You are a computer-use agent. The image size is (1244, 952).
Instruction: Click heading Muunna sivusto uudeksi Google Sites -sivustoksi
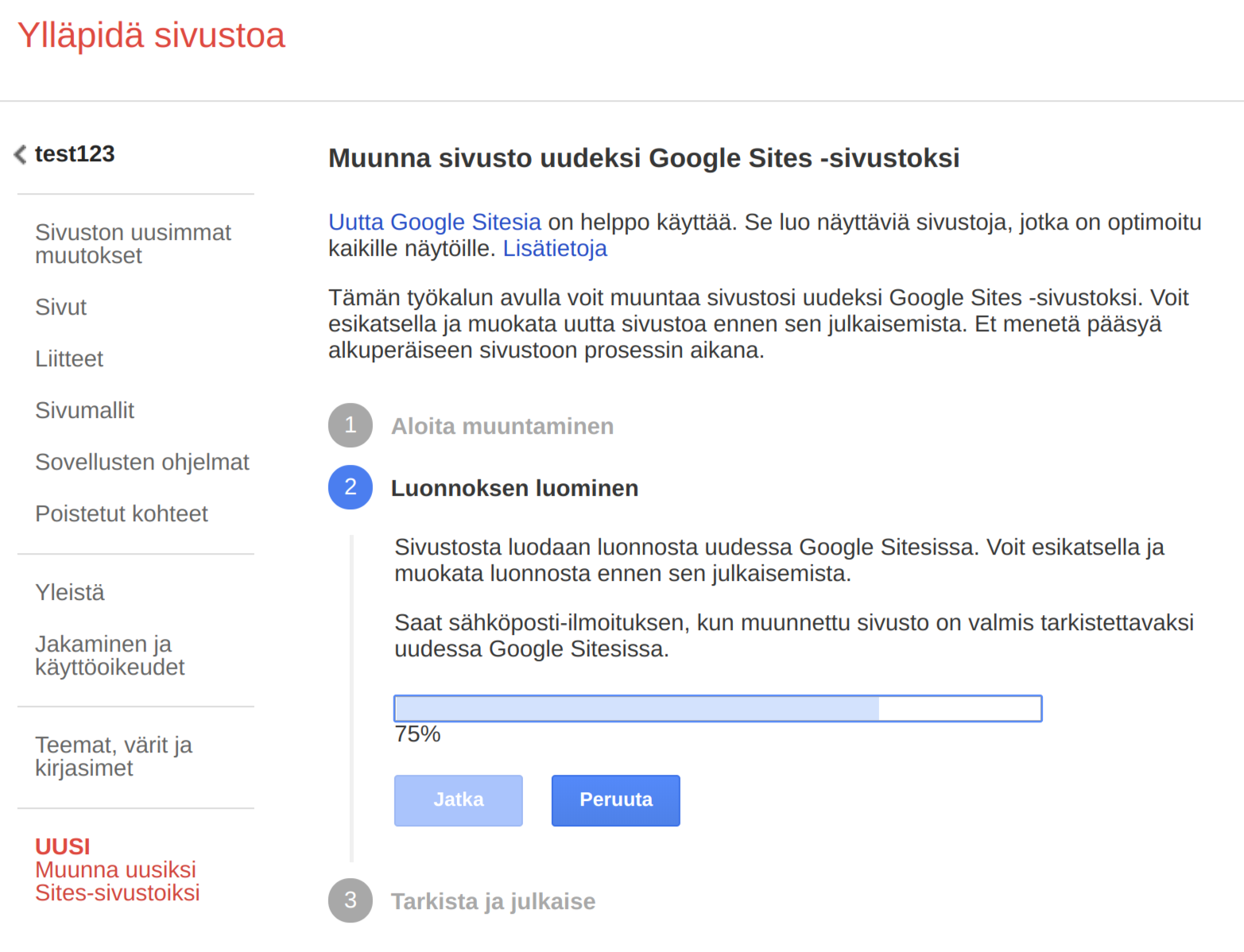(644, 158)
